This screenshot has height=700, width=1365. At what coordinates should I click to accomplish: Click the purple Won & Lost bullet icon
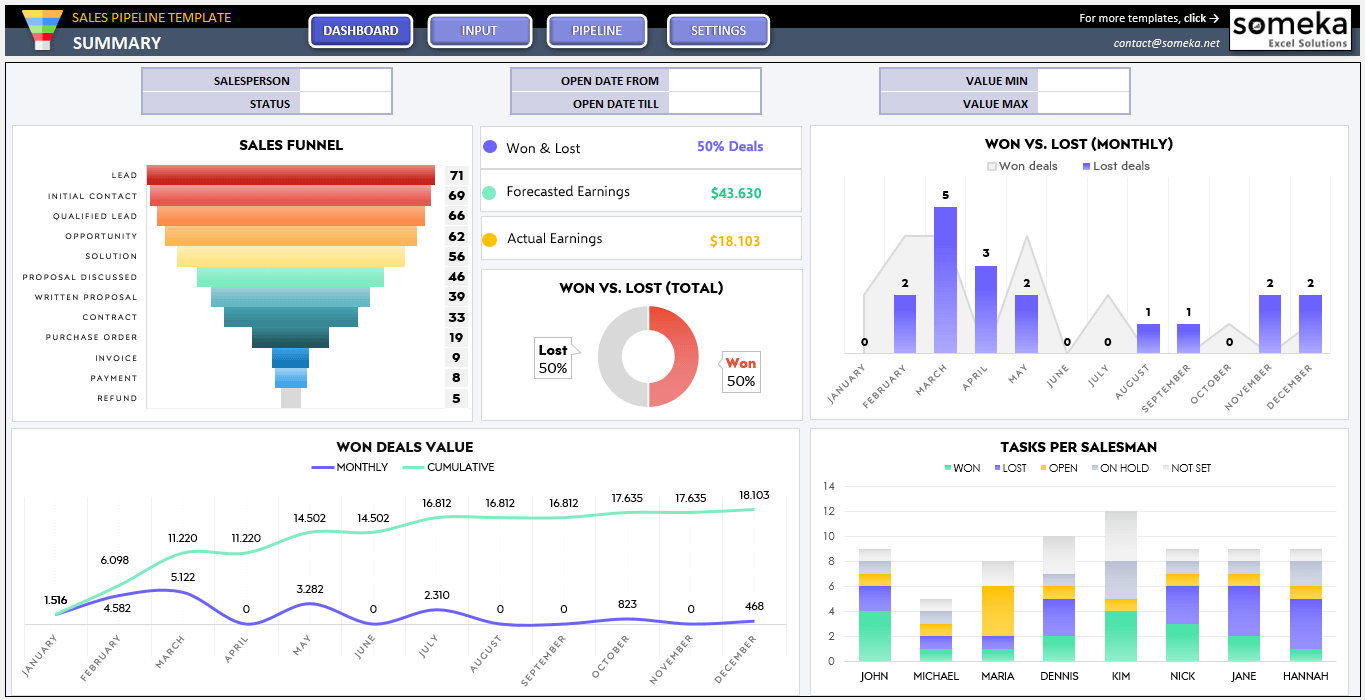[490, 147]
